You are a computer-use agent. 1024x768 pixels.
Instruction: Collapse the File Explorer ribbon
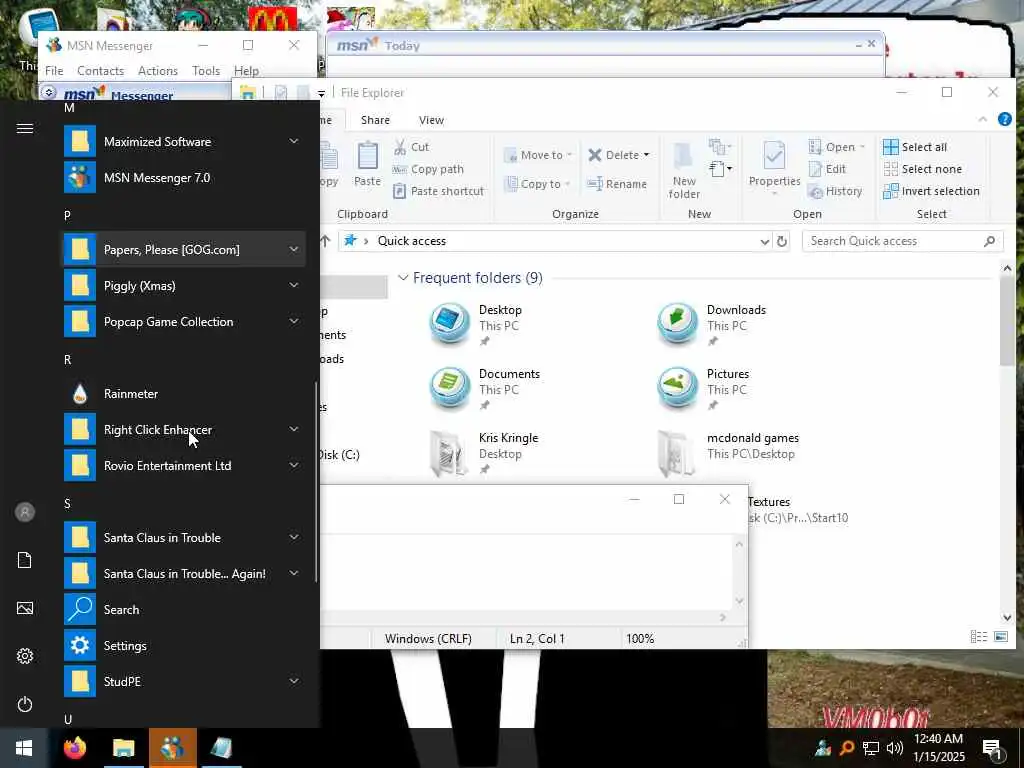982,119
